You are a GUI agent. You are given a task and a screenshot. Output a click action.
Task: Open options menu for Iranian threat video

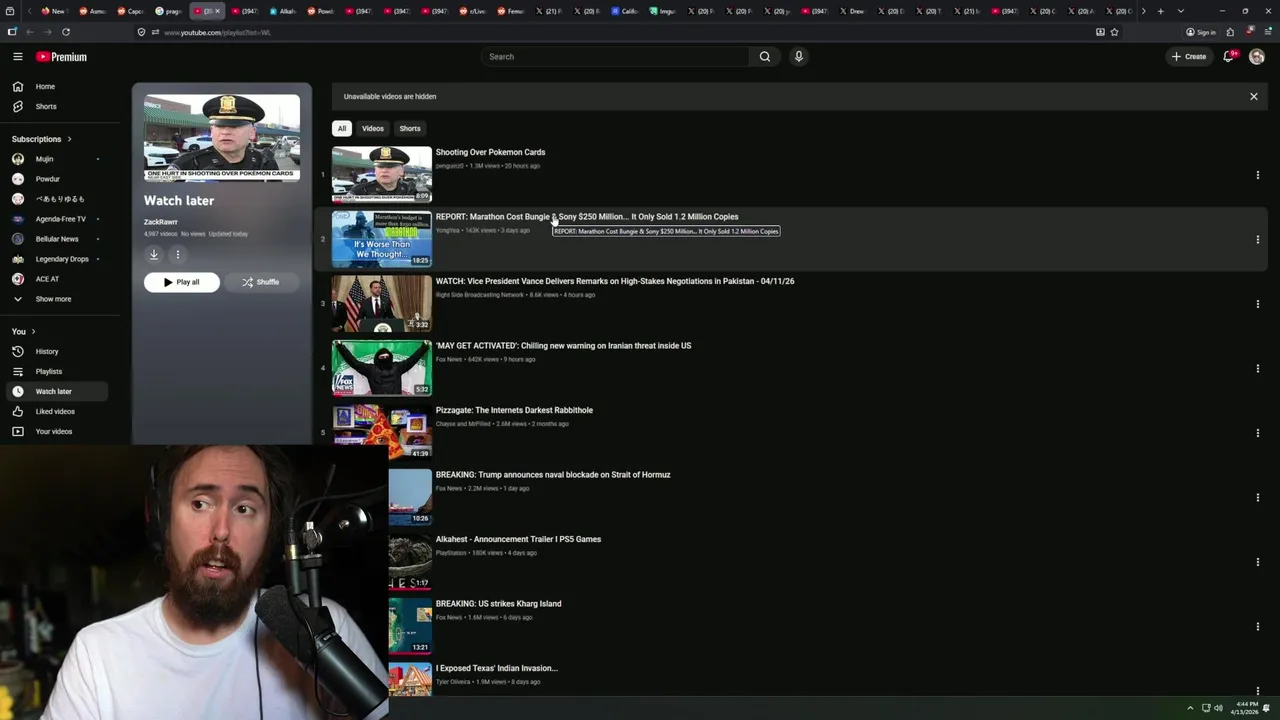pyautogui.click(x=1257, y=369)
